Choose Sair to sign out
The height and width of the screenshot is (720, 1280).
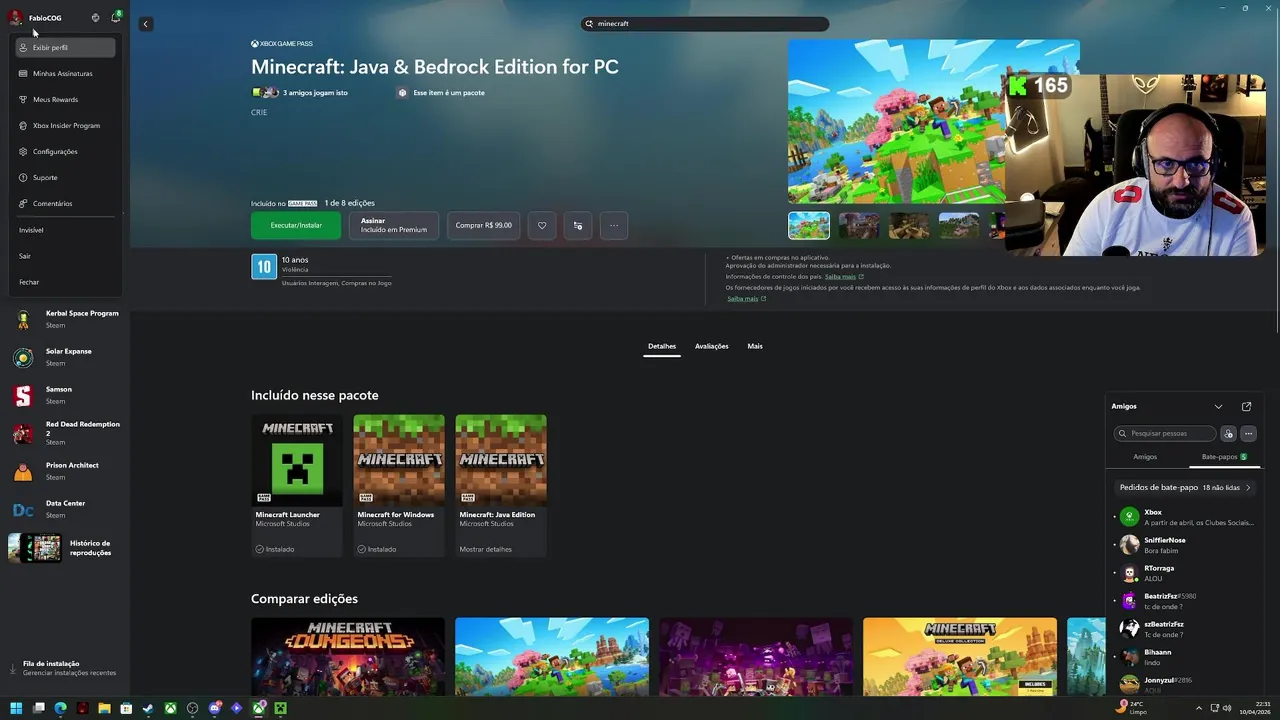pyautogui.click(x=65, y=256)
